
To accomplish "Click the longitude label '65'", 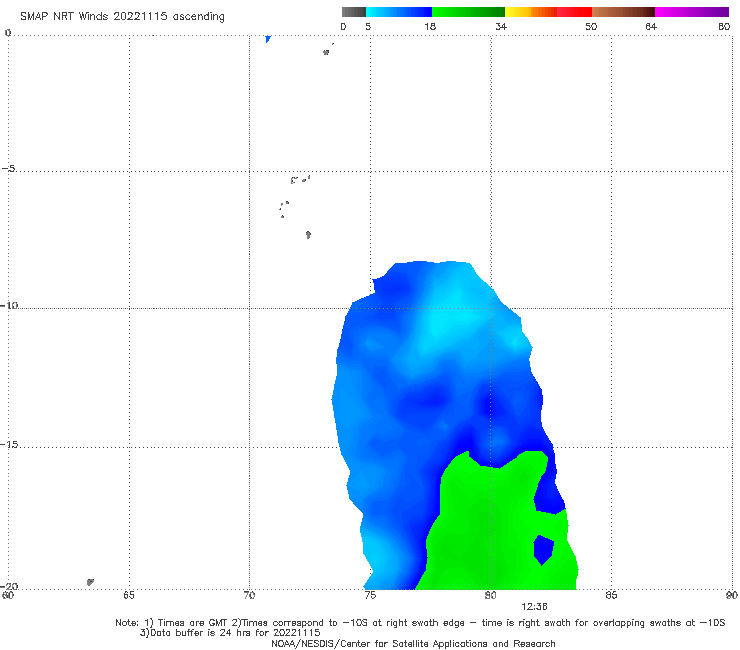I will [x=129, y=595].
